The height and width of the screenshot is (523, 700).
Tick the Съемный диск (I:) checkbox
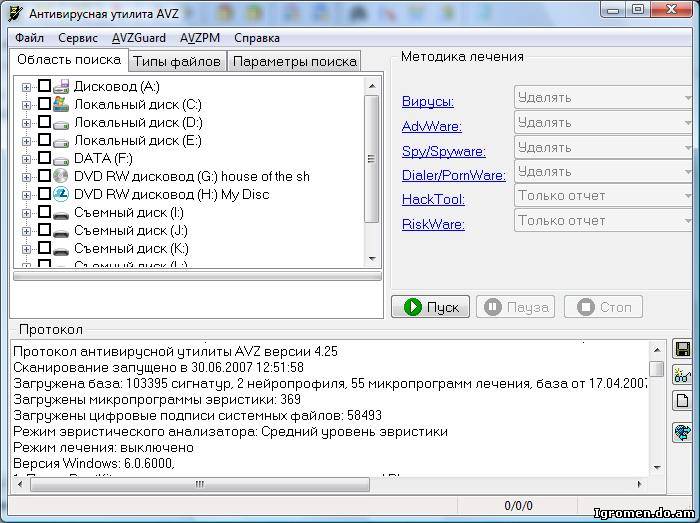tap(44, 212)
